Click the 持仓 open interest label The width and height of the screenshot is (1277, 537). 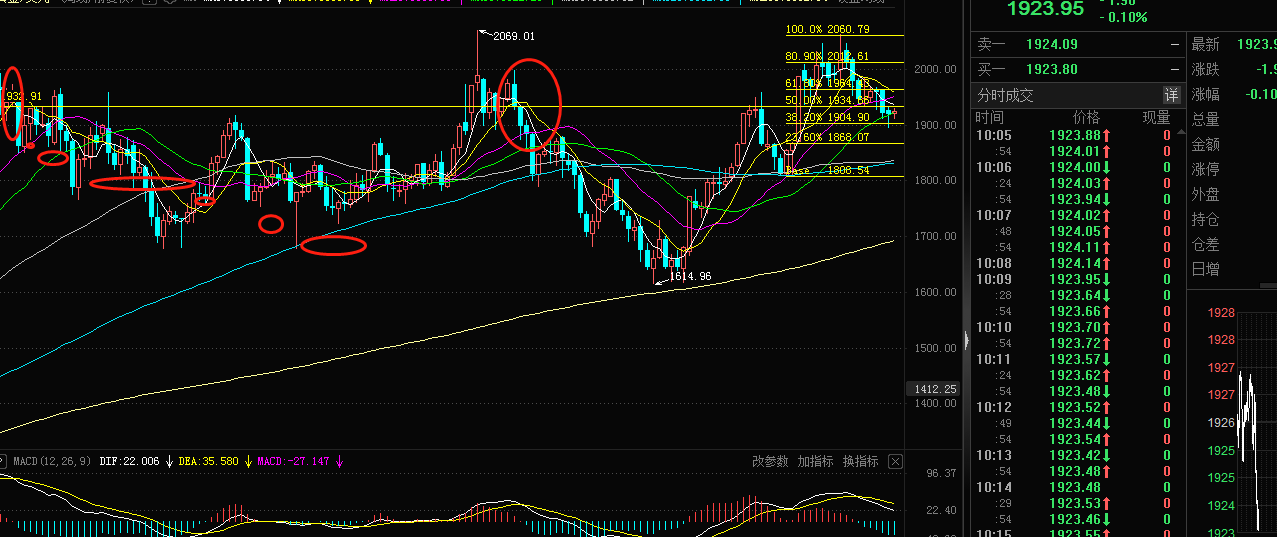click(1205, 219)
